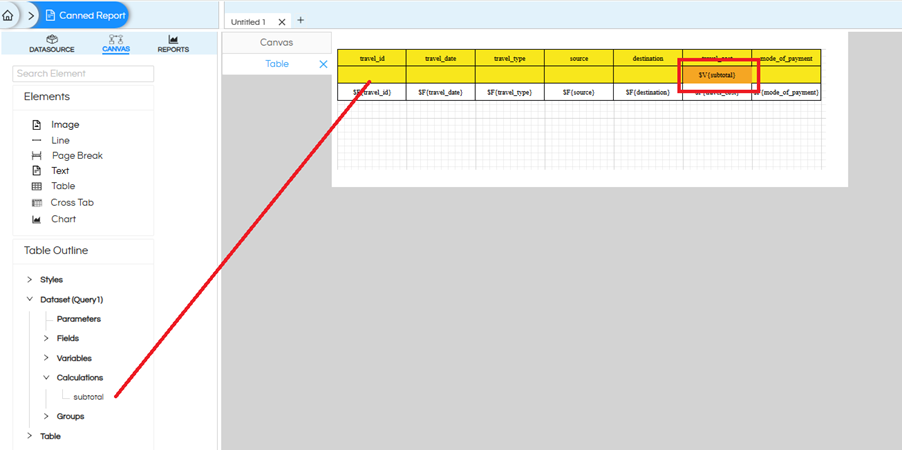Close the Table panel with X
Screen dimensions: 902x450
coord(323,64)
